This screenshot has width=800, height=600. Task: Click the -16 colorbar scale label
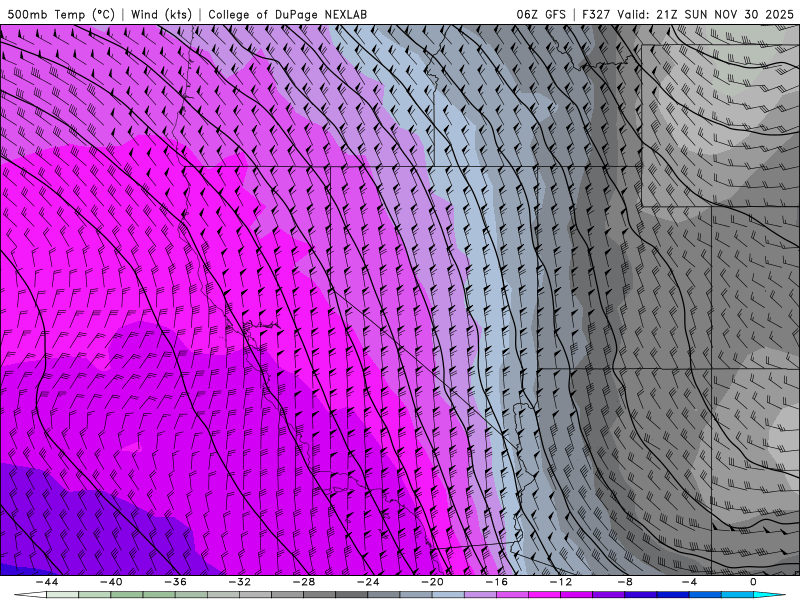click(x=496, y=582)
